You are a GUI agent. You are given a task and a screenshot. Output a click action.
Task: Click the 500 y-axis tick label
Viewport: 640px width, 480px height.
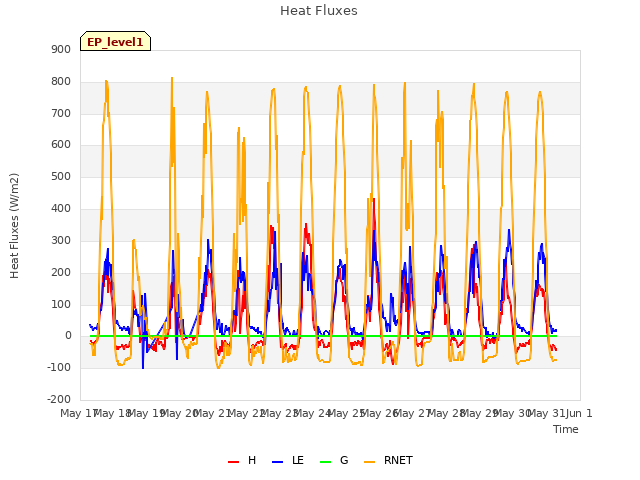click(61, 177)
